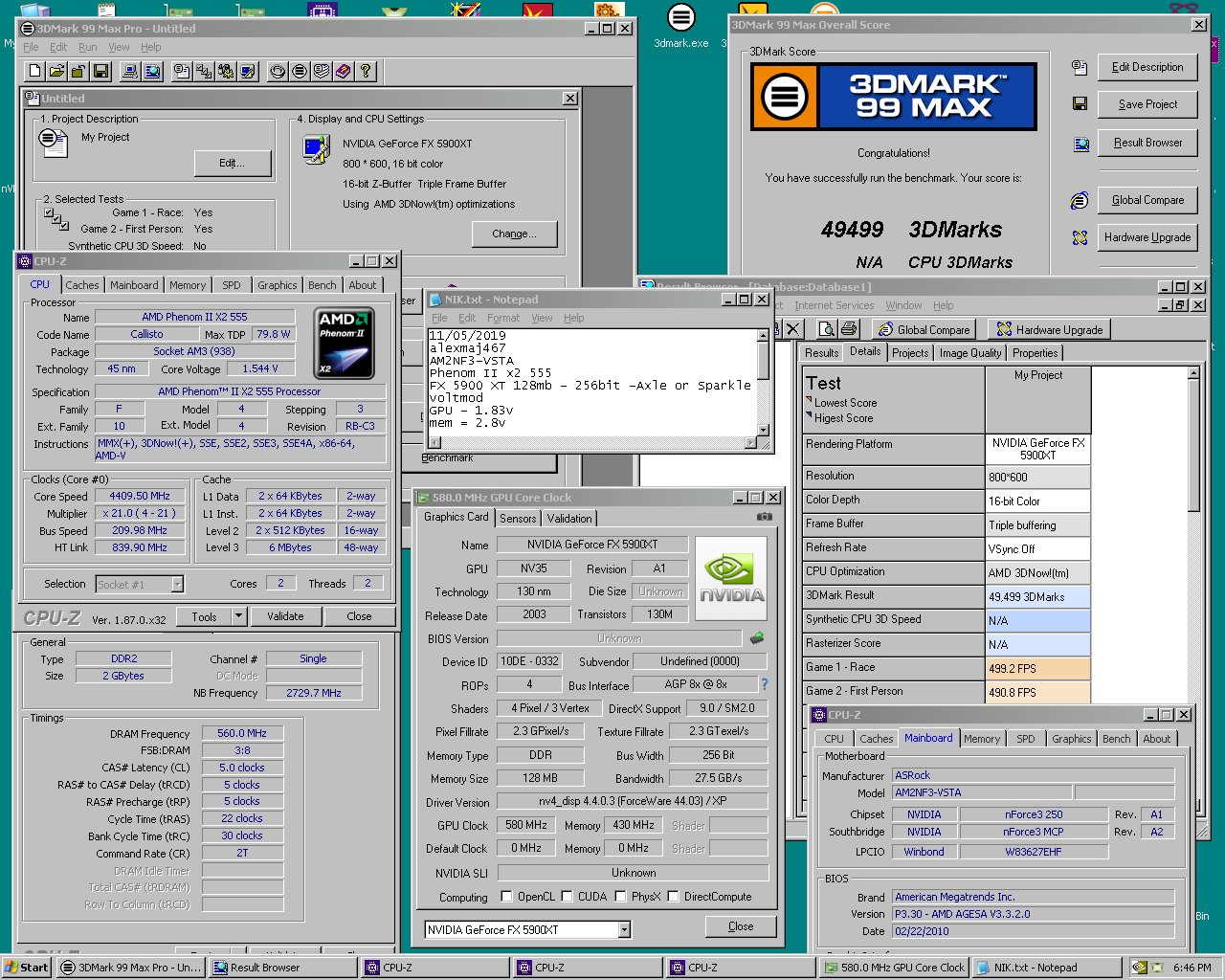Image resolution: width=1225 pixels, height=980 pixels.
Task: Click the 6:46 PM system tray clock
Action: coord(1192,968)
